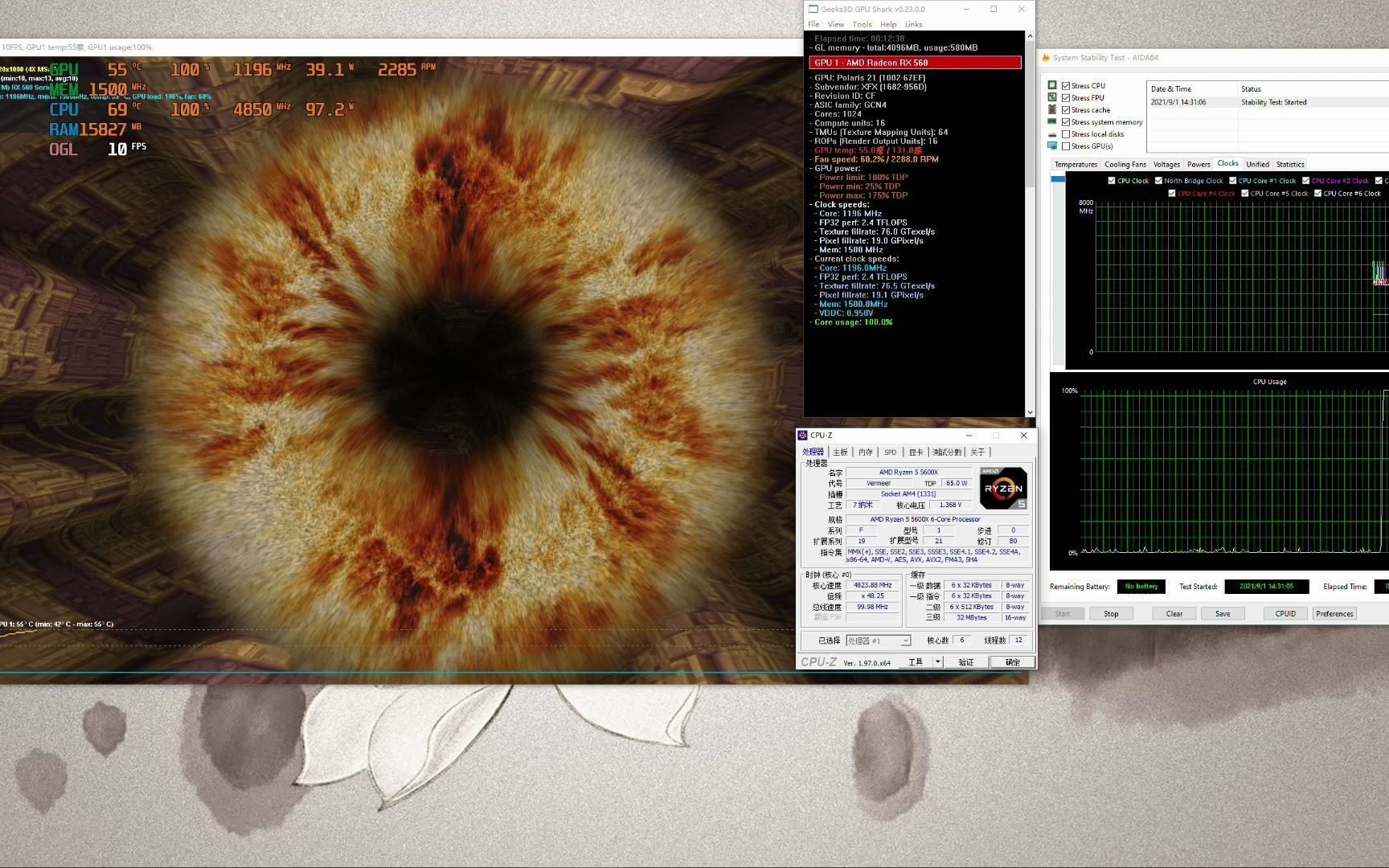1389x868 pixels.
Task: Open the SPD tab in CPU-Z
Action: [890, 452]
